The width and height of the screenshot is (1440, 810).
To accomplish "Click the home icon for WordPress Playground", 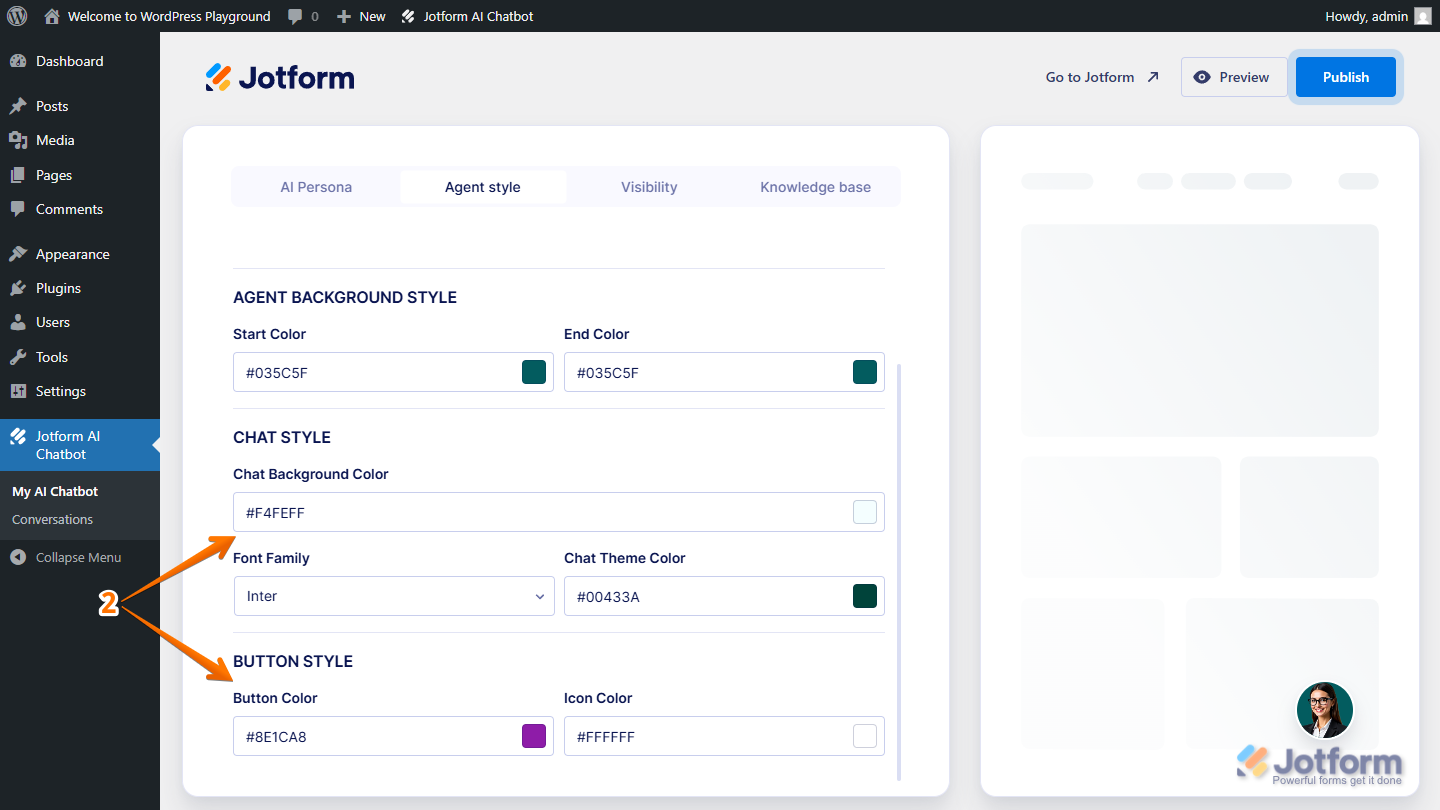I will click(x=52, y=16).
